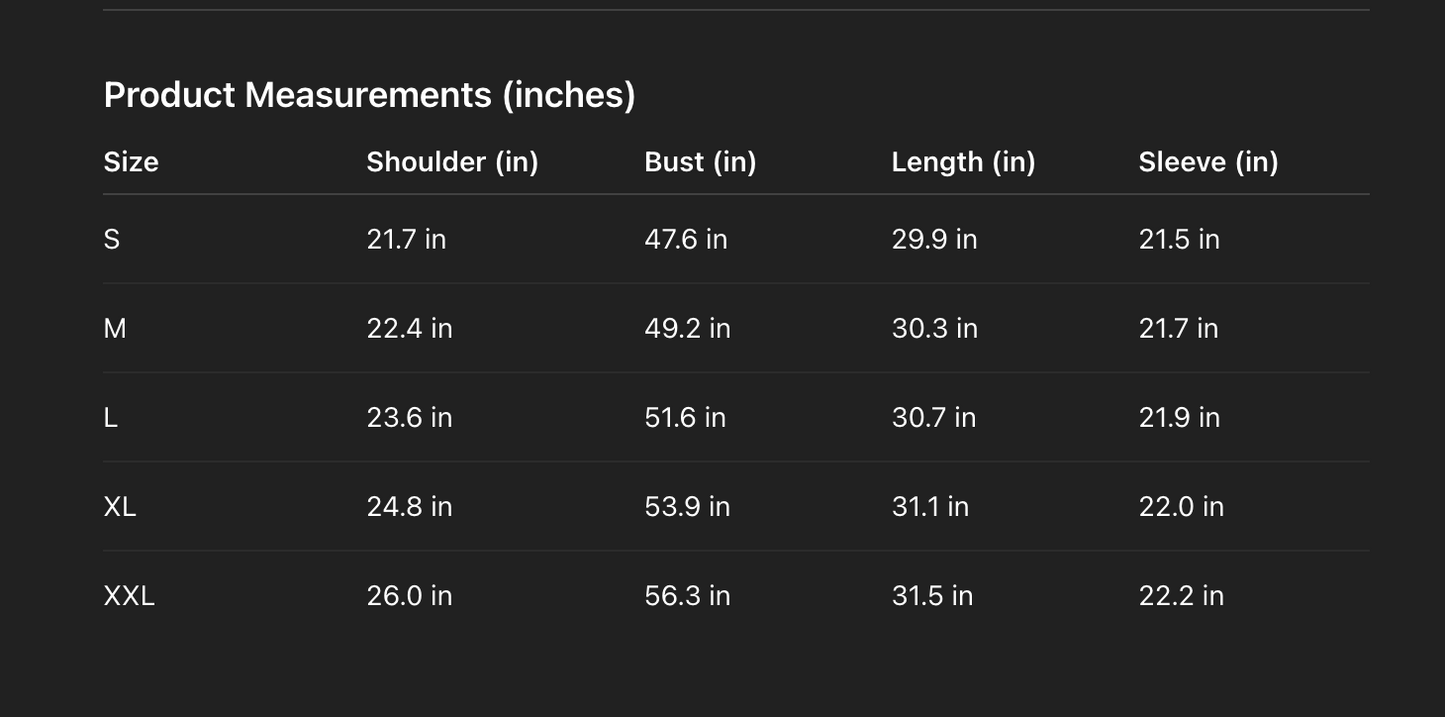Select the Shoulder (in) column header
Screen dimensions: 1445x717
[452, 162]
